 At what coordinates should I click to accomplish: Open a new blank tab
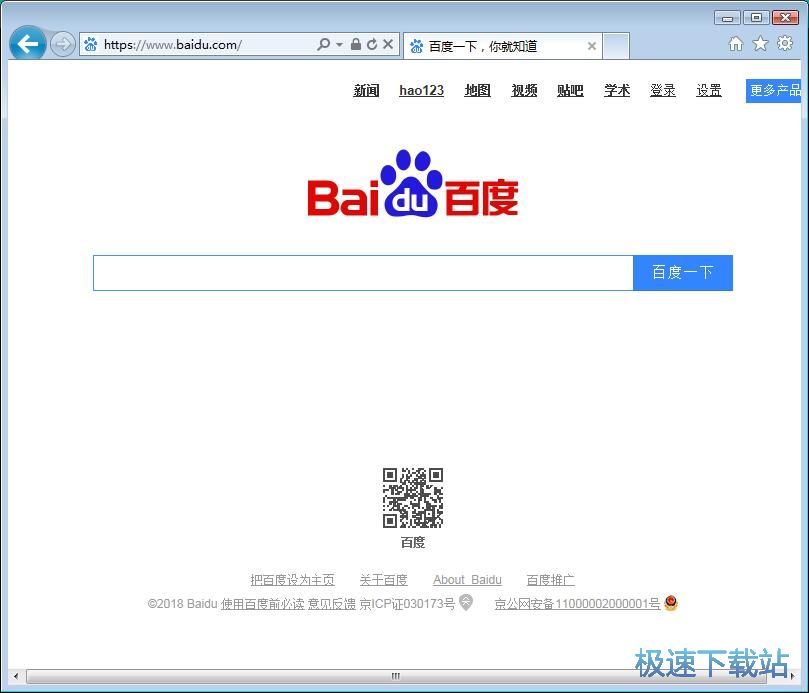click(x=616, y=46)
